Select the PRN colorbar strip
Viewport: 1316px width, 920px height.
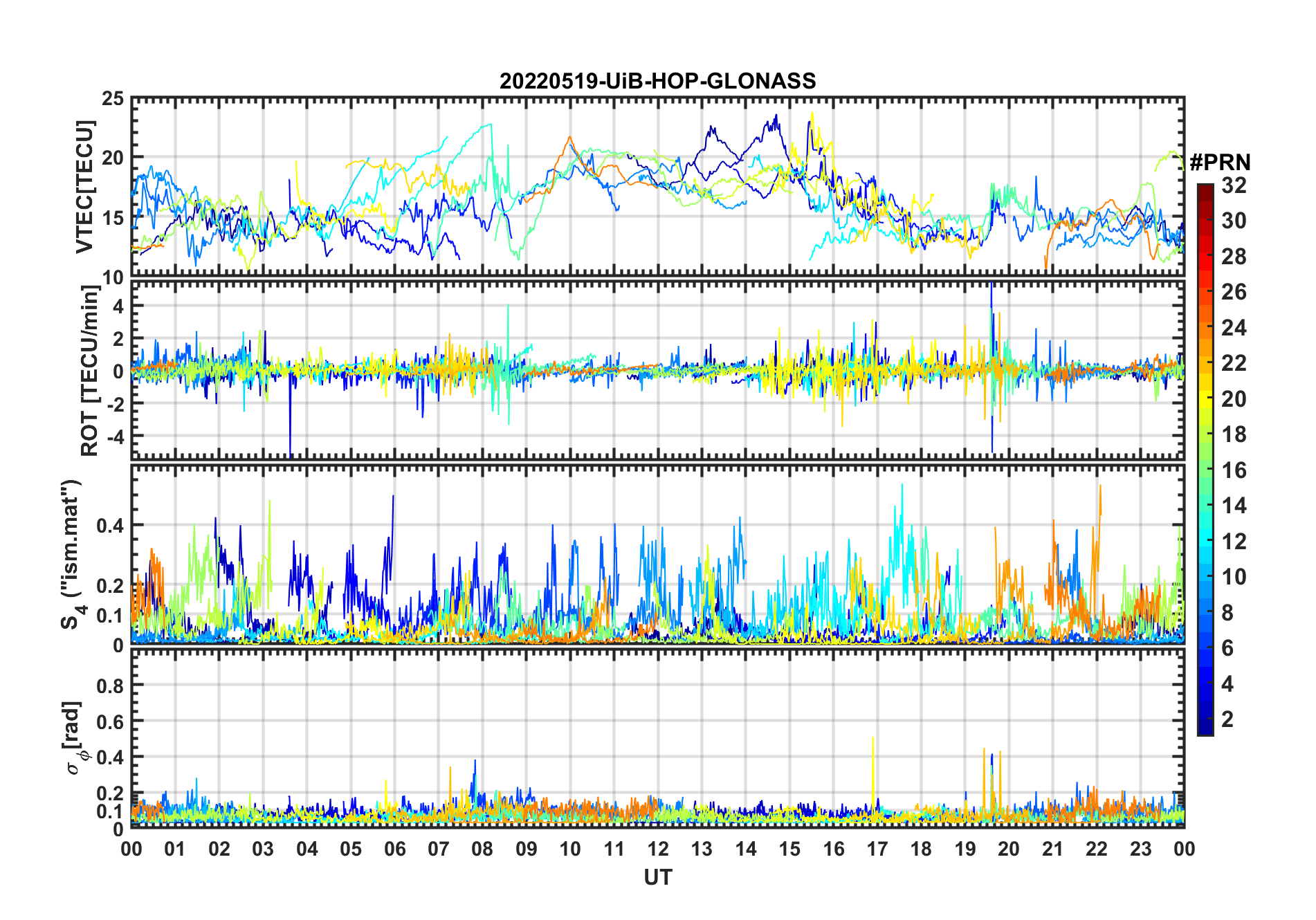[x=1205, y=459]
